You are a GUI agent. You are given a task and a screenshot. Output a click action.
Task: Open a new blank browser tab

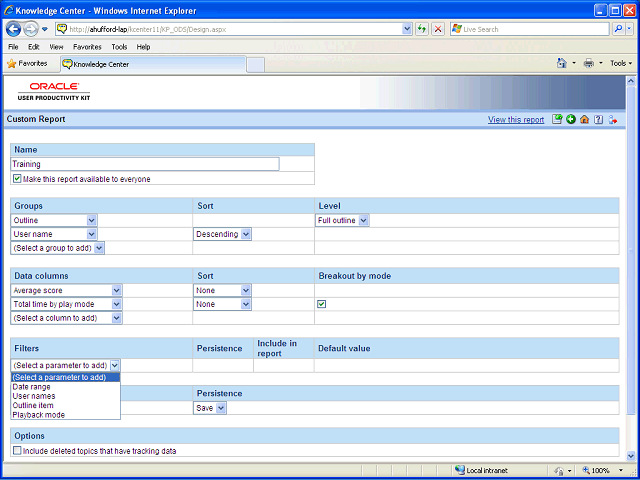(256, 65)
